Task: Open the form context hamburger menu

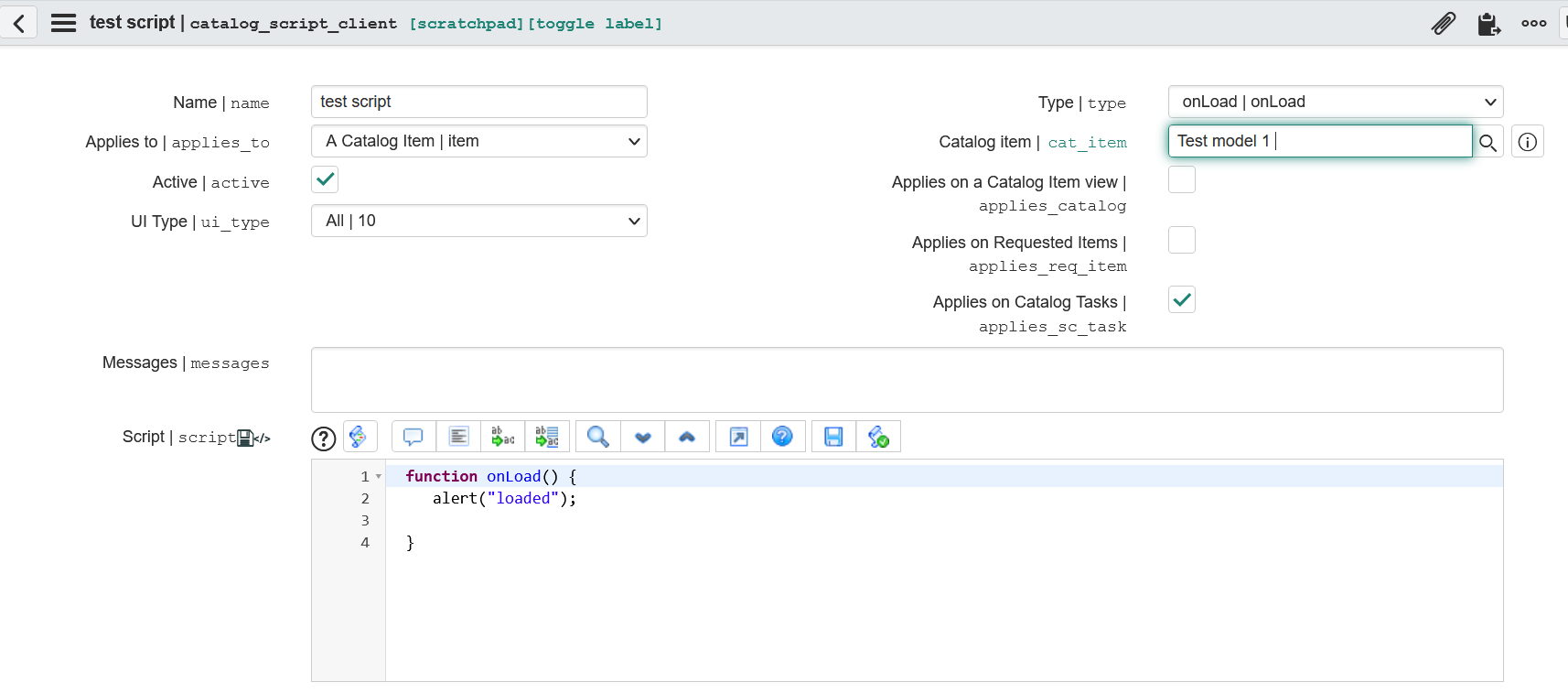Action: (63, 23)
